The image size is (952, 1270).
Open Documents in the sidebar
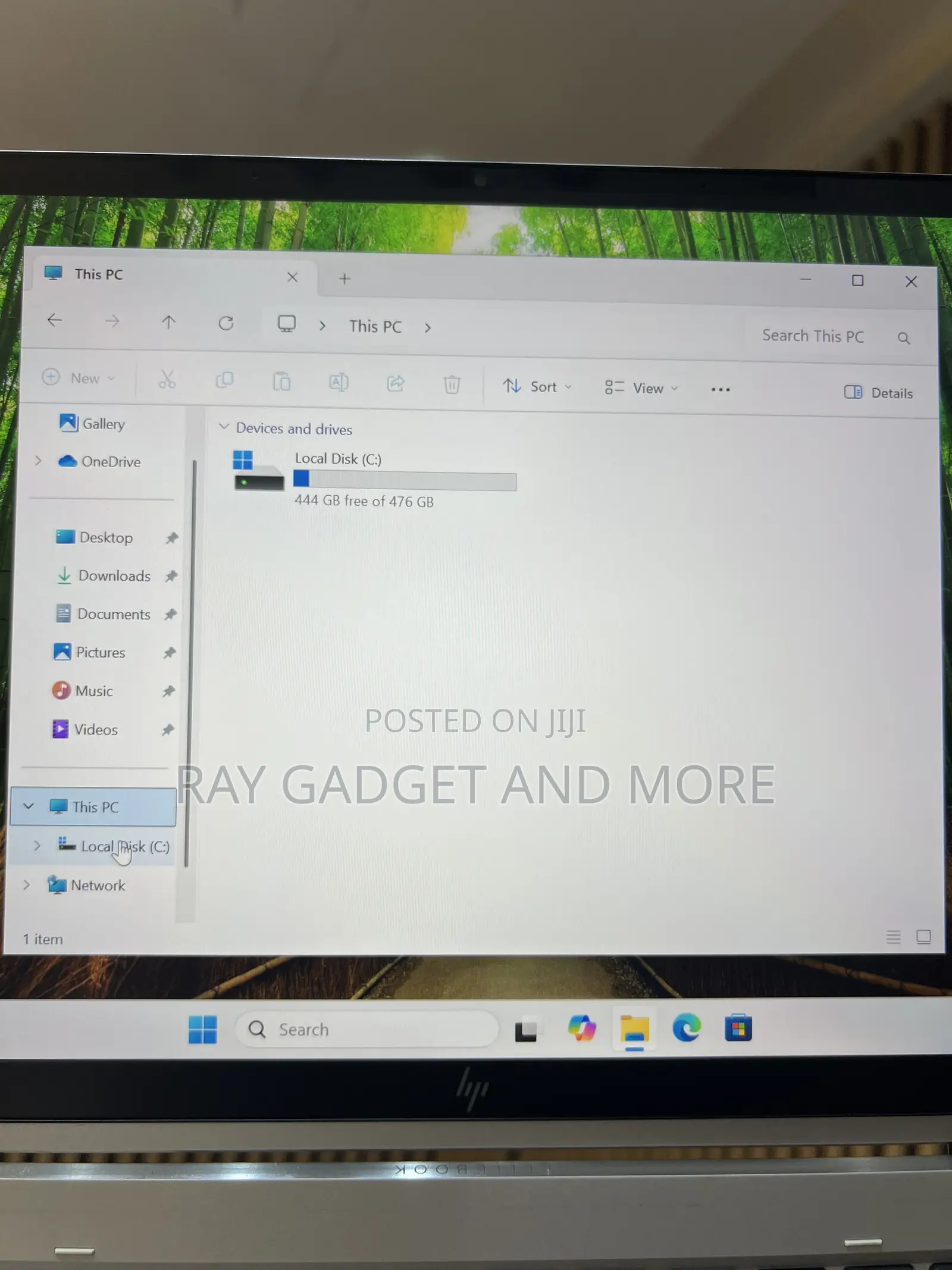pos(103,614)
